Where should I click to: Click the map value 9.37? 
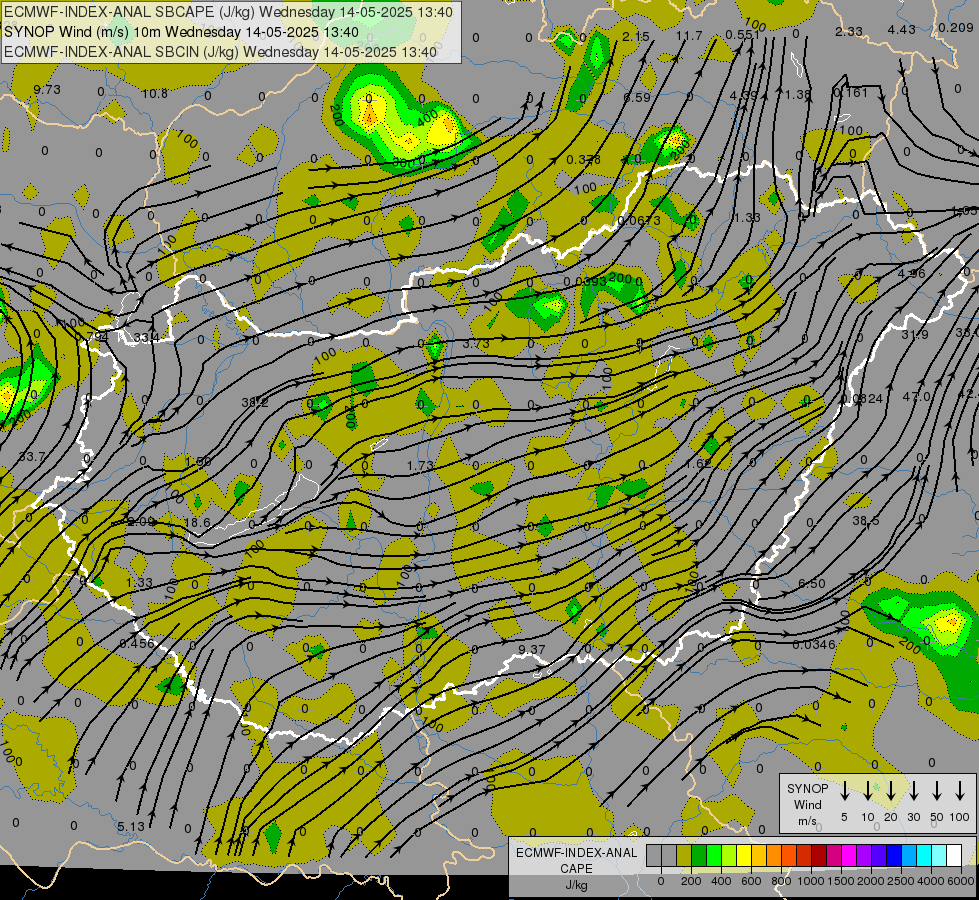point(532,650)
